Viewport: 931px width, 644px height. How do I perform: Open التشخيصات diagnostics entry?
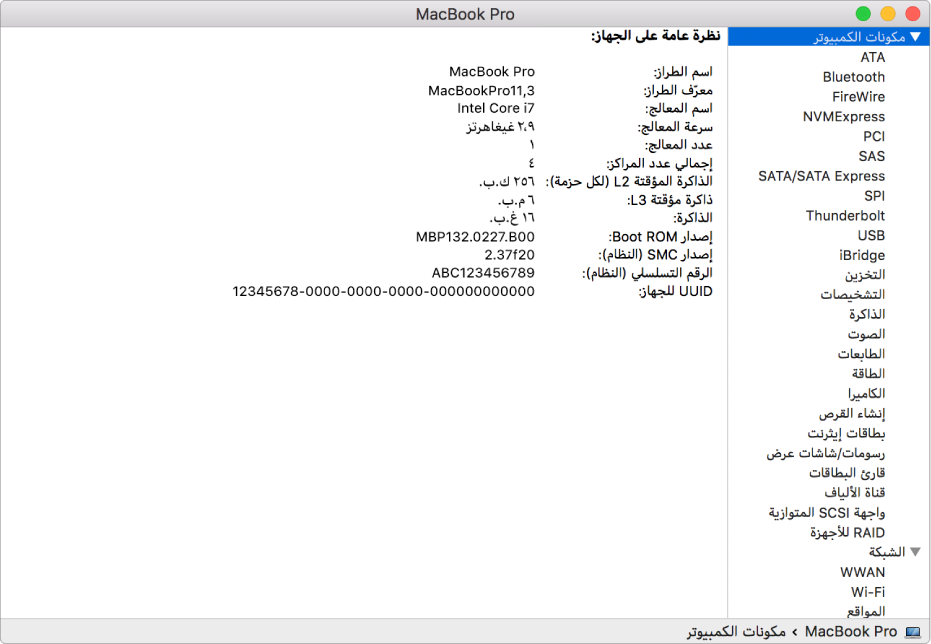point(853,294)
